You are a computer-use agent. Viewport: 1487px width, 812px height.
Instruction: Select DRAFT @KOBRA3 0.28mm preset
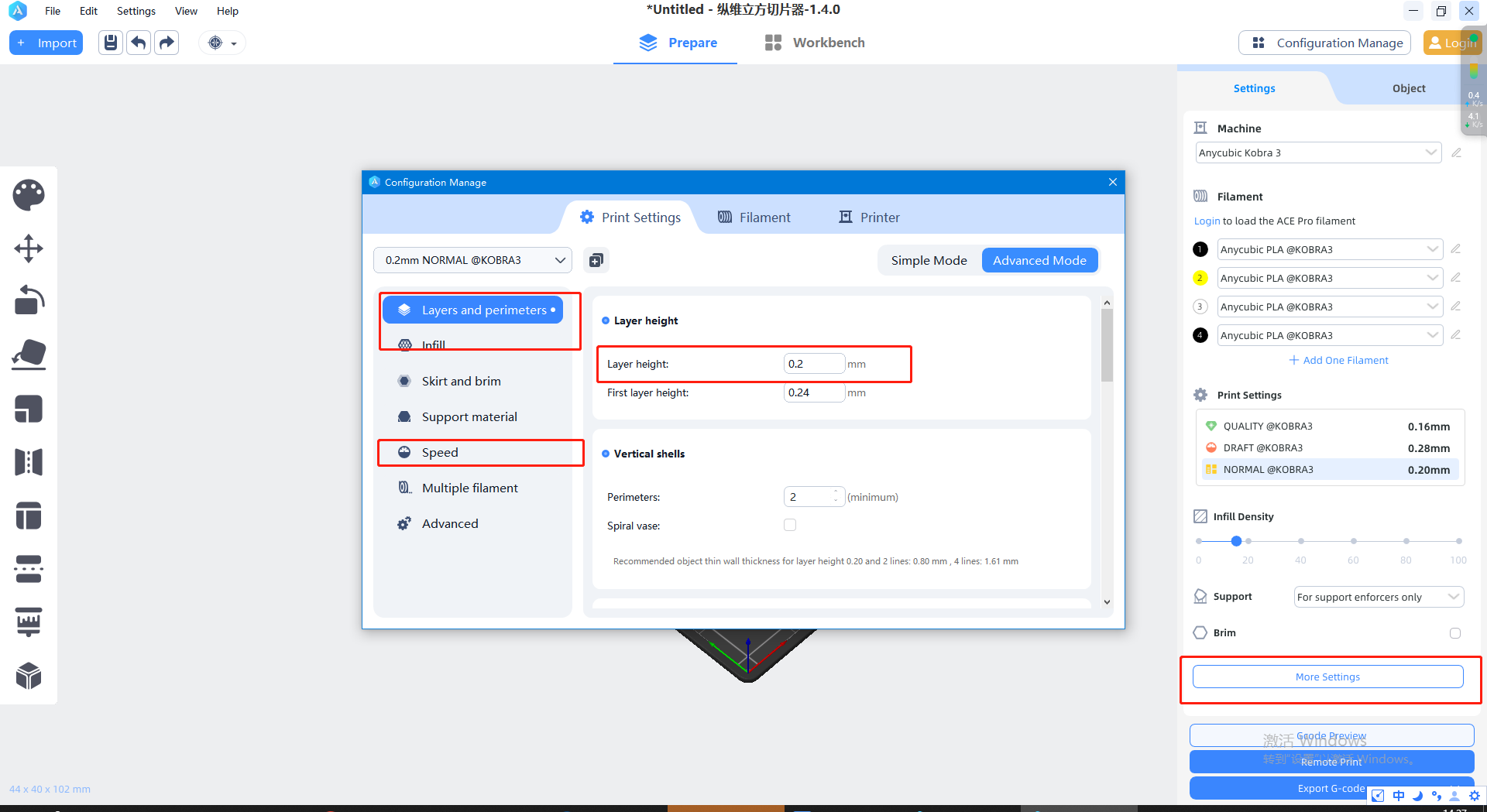click(x=1330, y=448)
